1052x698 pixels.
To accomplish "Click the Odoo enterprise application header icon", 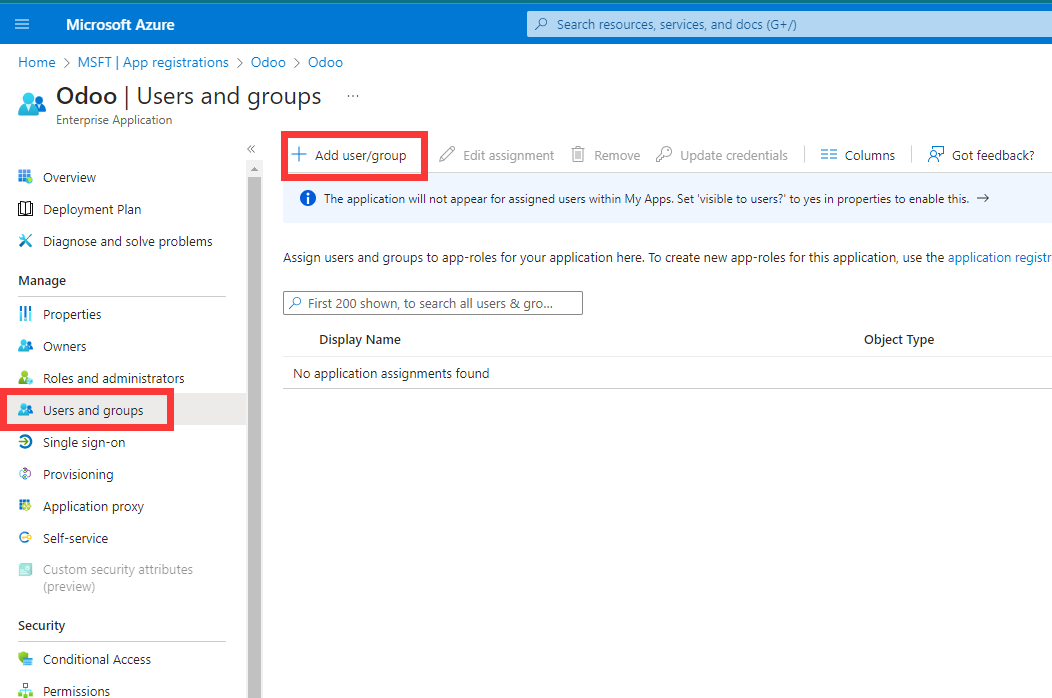I will 32,104.
